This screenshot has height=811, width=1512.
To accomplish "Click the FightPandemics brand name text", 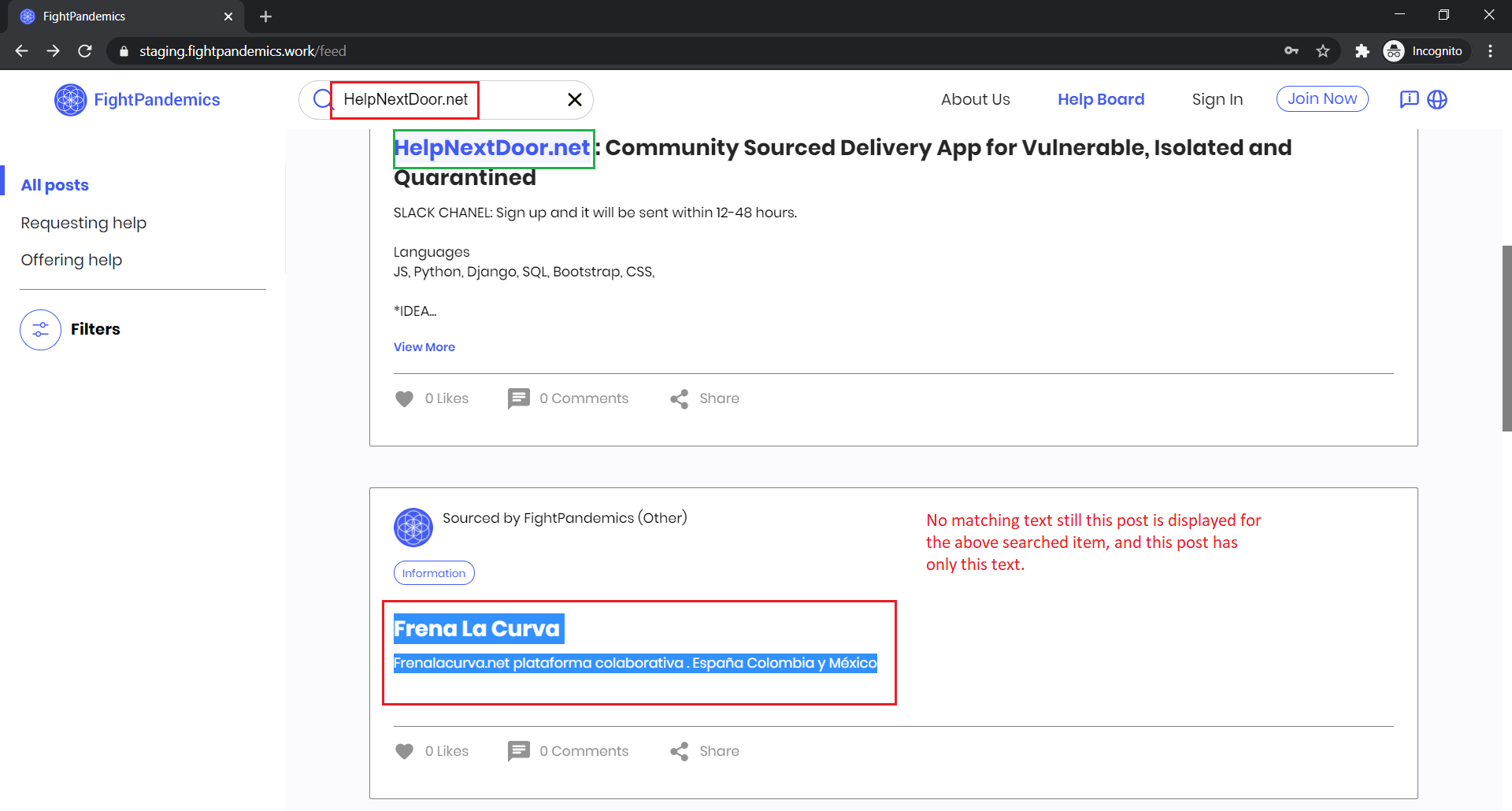I will click(x=157, y=100).
